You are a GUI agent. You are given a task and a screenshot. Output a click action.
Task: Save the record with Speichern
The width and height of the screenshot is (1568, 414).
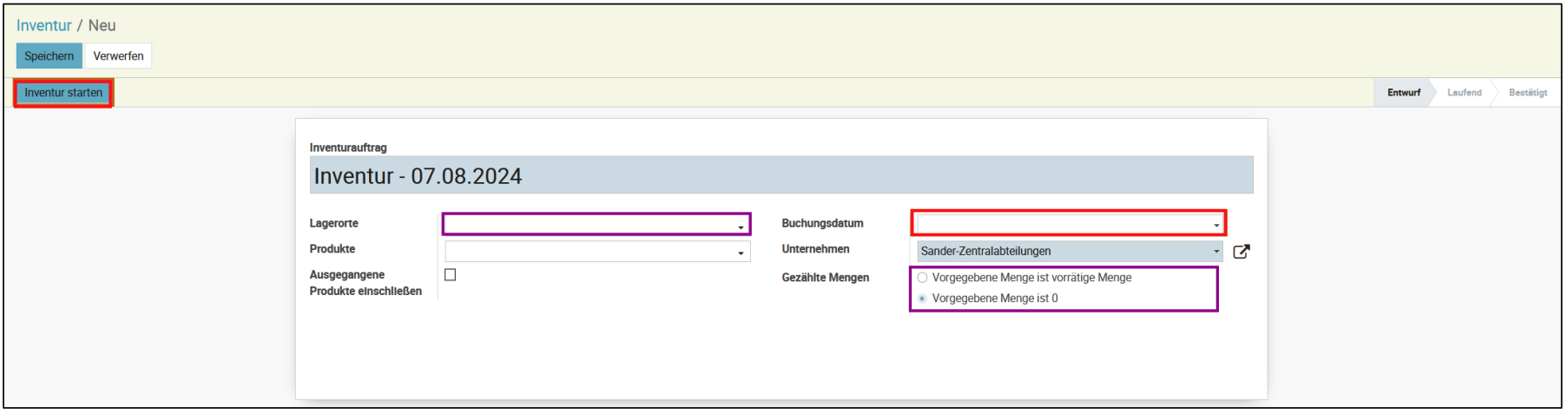[49, 56]
